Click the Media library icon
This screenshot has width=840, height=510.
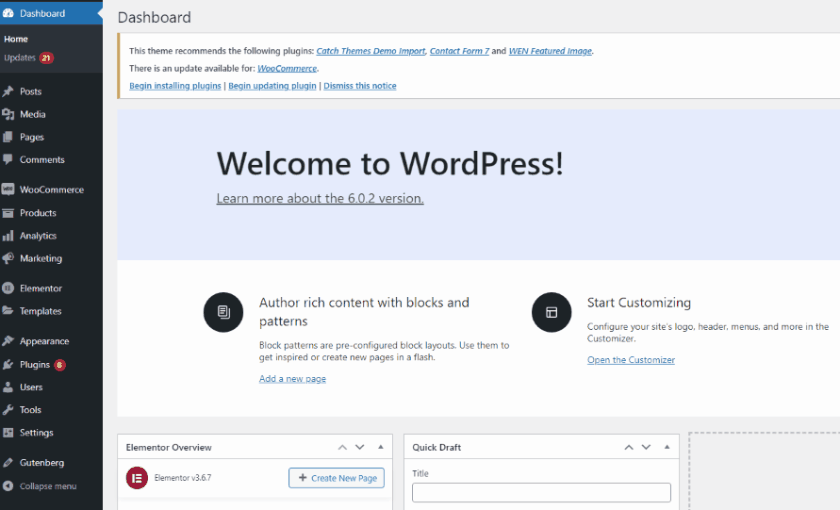pos(8,114)
